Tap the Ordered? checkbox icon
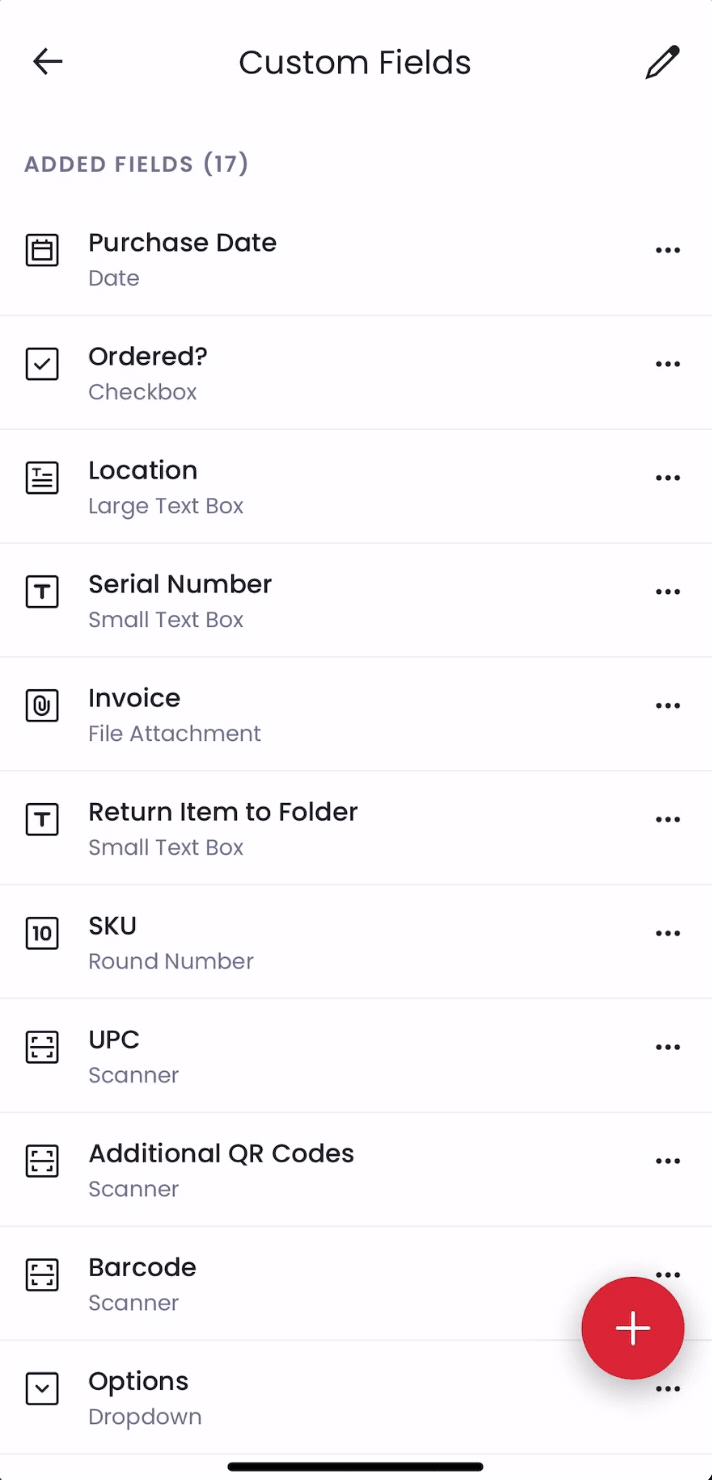The image size is (712, 1480). [42, 364]
